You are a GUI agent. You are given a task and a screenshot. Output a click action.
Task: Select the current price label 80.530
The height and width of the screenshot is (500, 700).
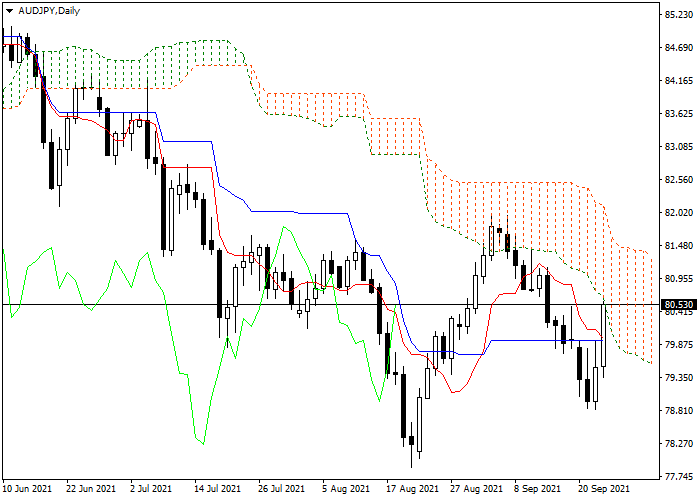[x=679, y=305]
